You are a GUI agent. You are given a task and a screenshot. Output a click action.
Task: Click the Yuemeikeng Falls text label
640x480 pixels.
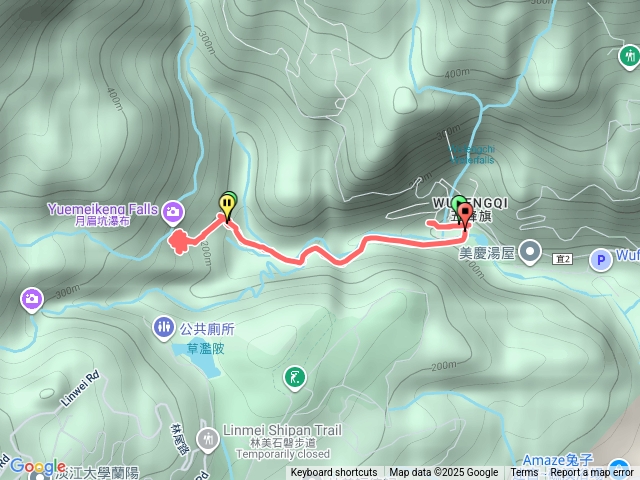point(102,209)
